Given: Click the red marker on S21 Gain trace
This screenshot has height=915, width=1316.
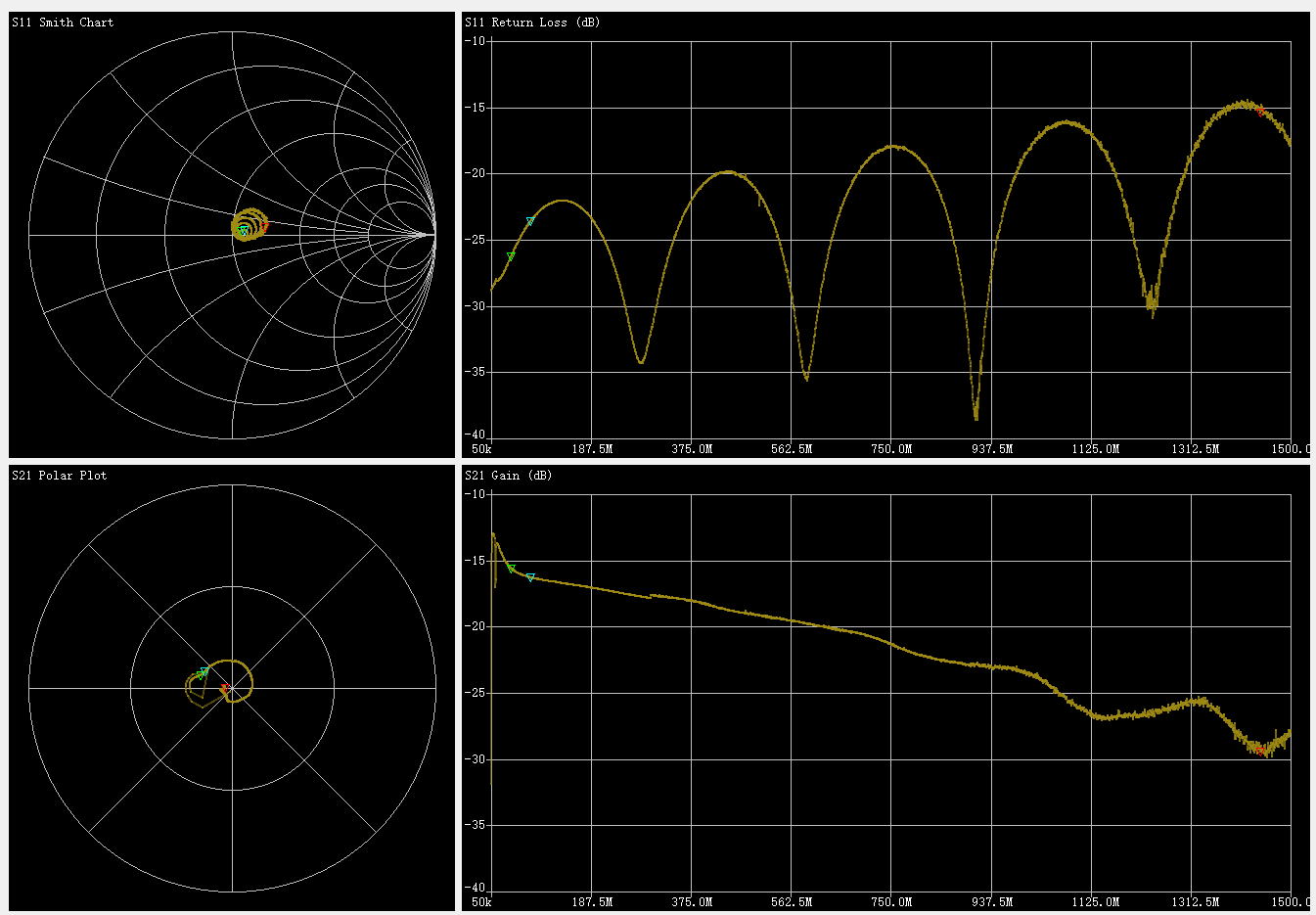Looking at the screenshot, I should point(1261,750).
